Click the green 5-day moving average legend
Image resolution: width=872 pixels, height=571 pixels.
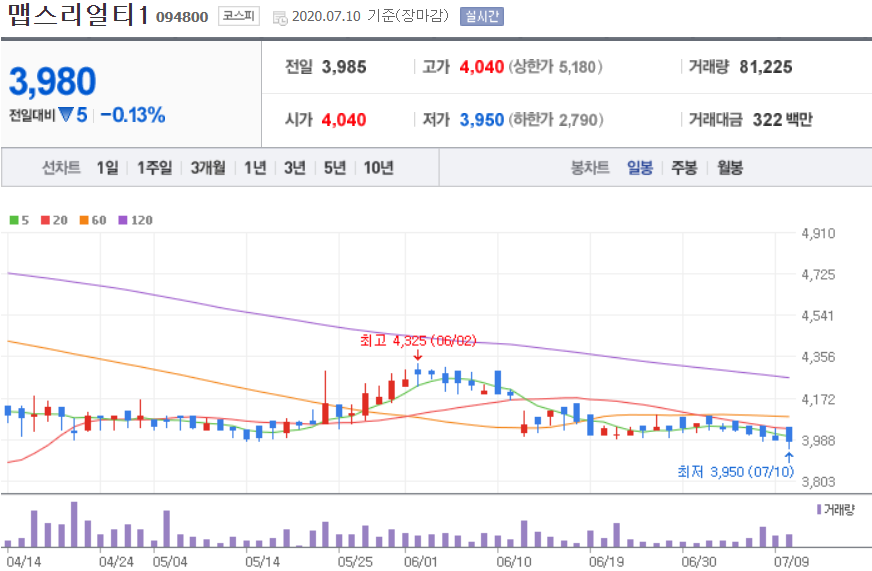pos(19,220)
